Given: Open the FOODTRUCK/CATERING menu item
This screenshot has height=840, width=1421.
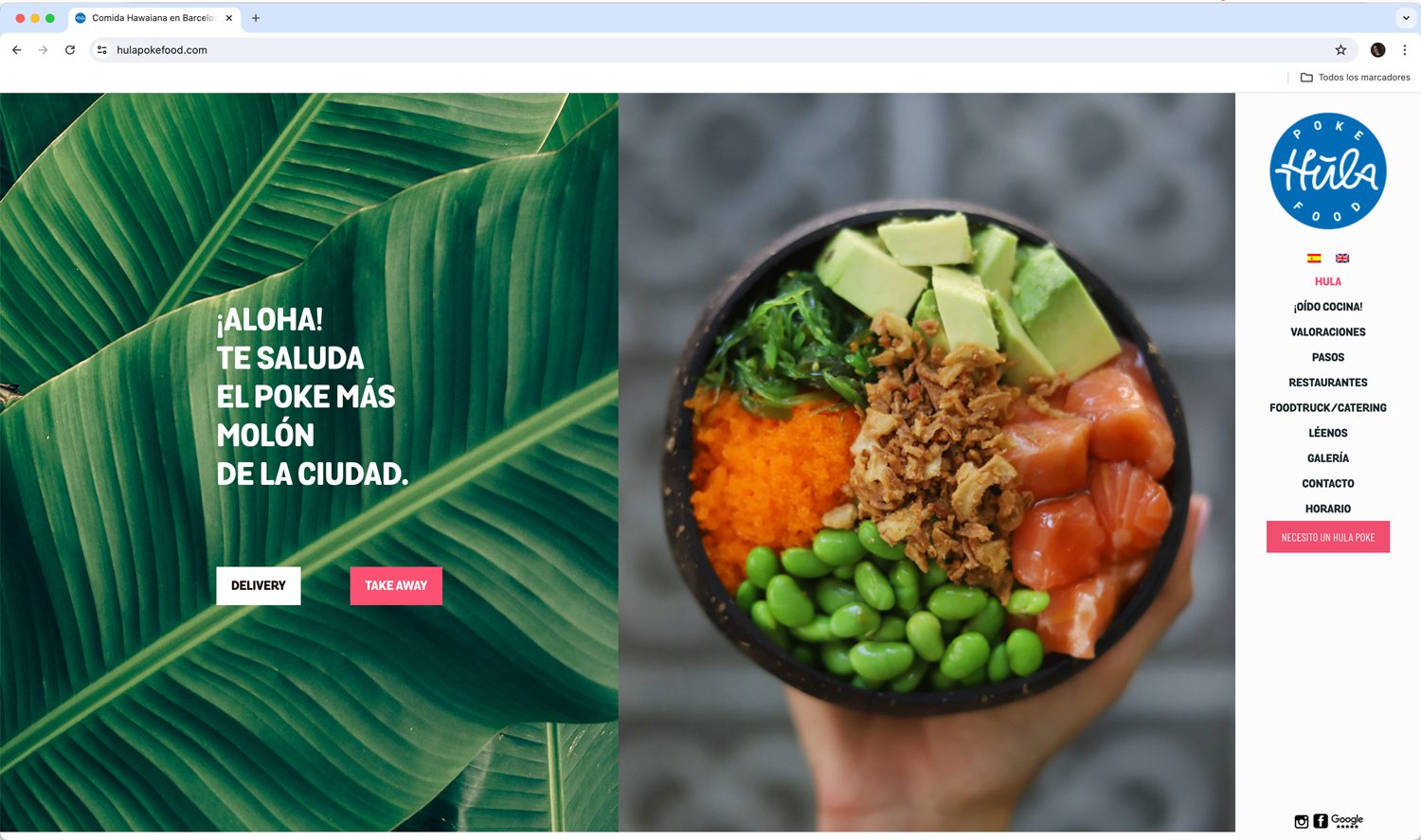Looking at the screenshot, I should (x=1328, y=408).
